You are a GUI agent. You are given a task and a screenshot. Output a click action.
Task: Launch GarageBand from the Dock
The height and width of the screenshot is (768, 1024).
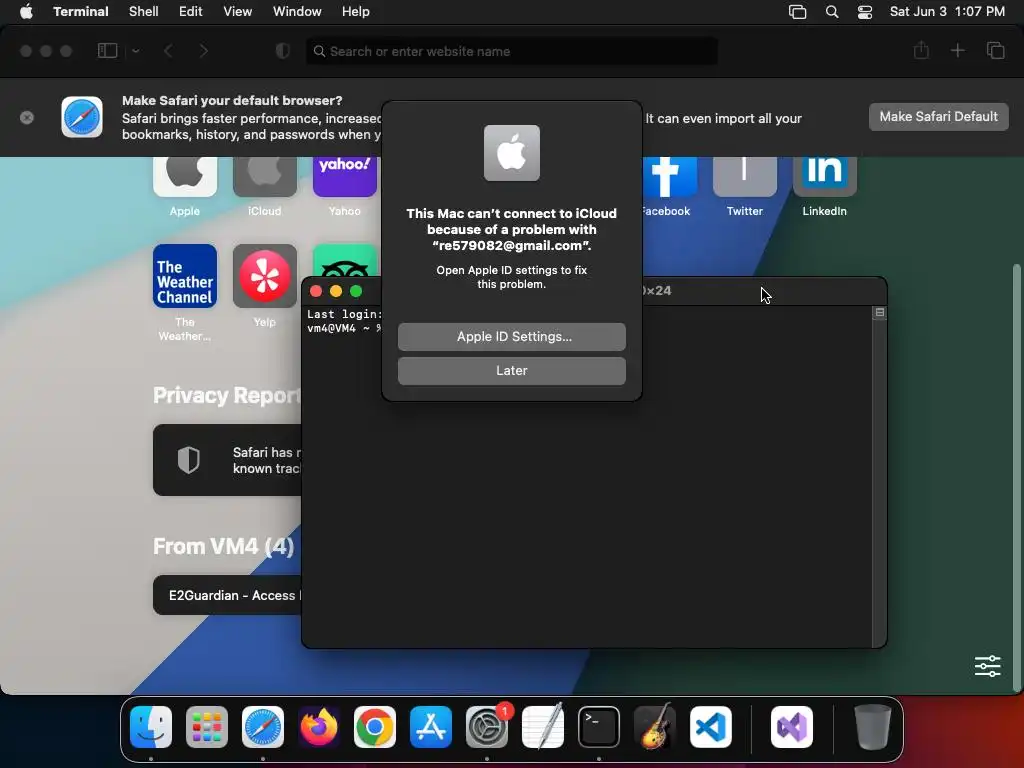point(655,727)
